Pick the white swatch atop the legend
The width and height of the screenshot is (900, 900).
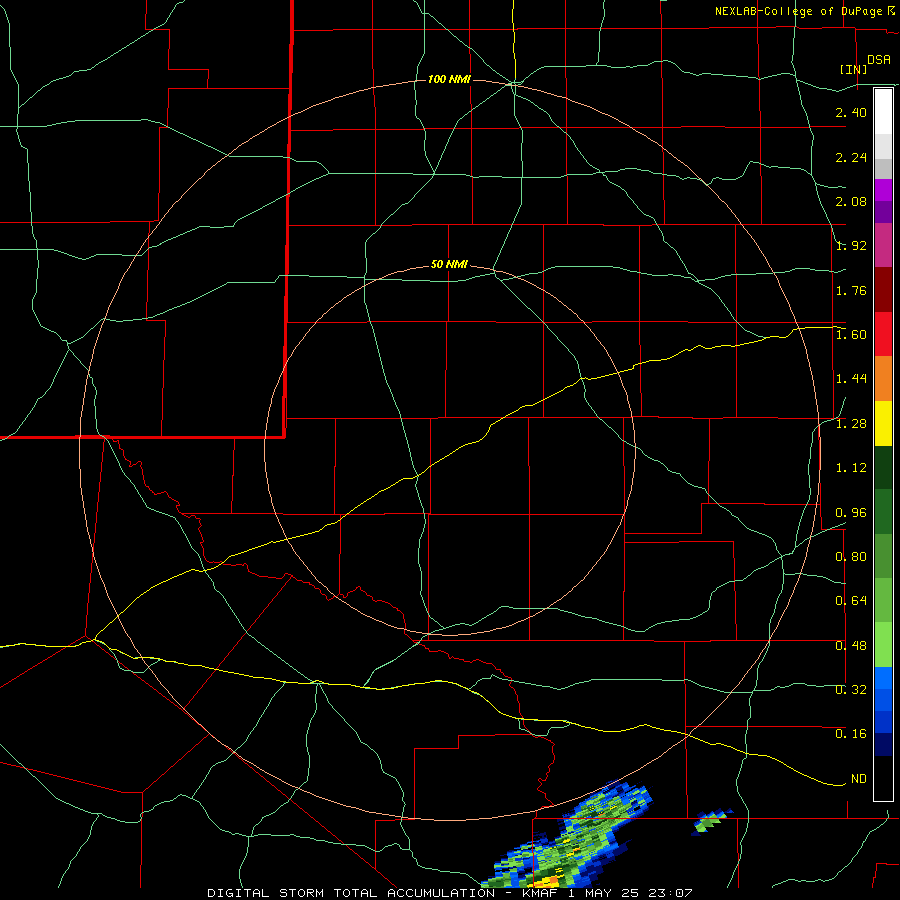coord(883,112)
